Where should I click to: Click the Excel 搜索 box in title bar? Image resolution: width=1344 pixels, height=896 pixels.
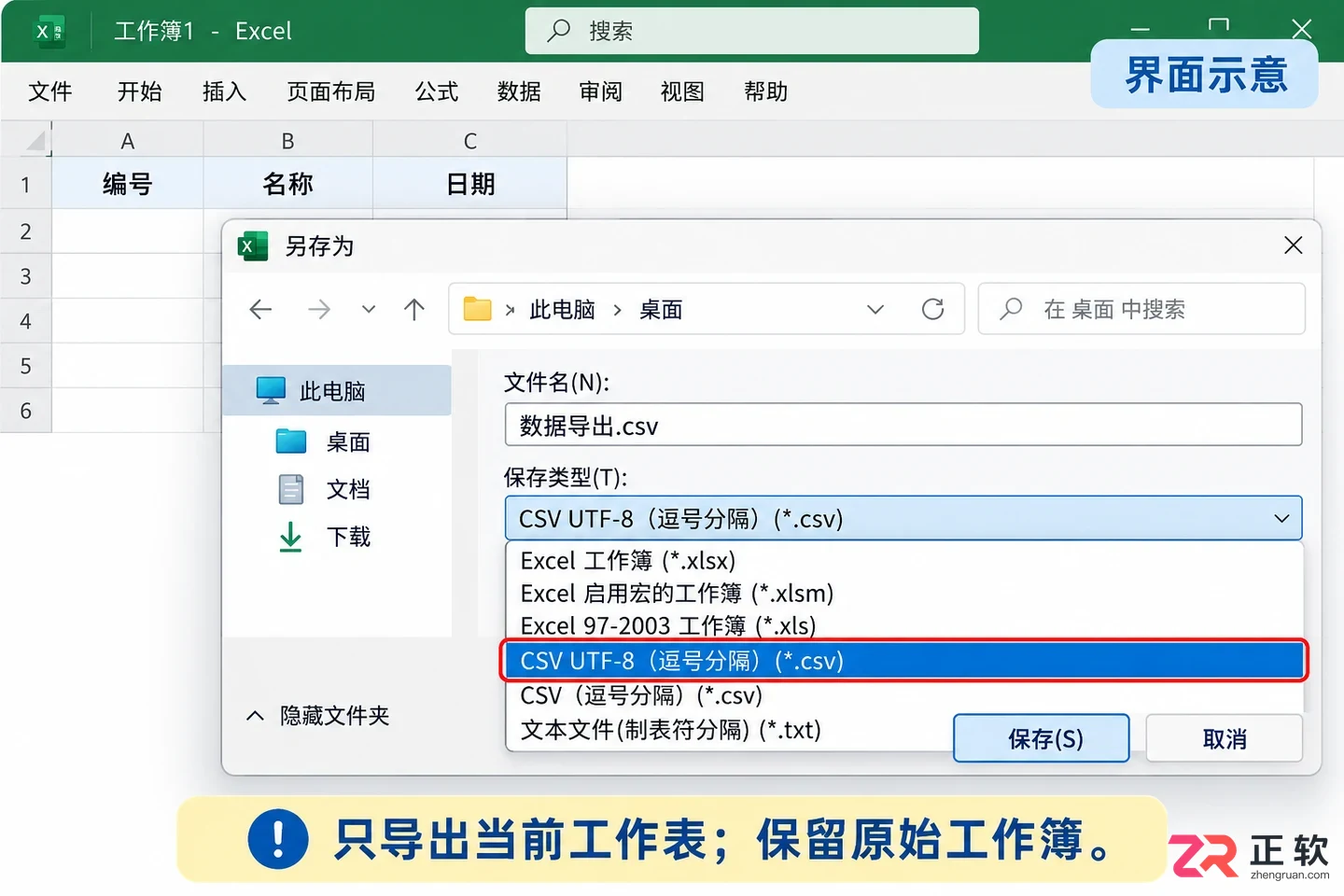coord(752,31)
